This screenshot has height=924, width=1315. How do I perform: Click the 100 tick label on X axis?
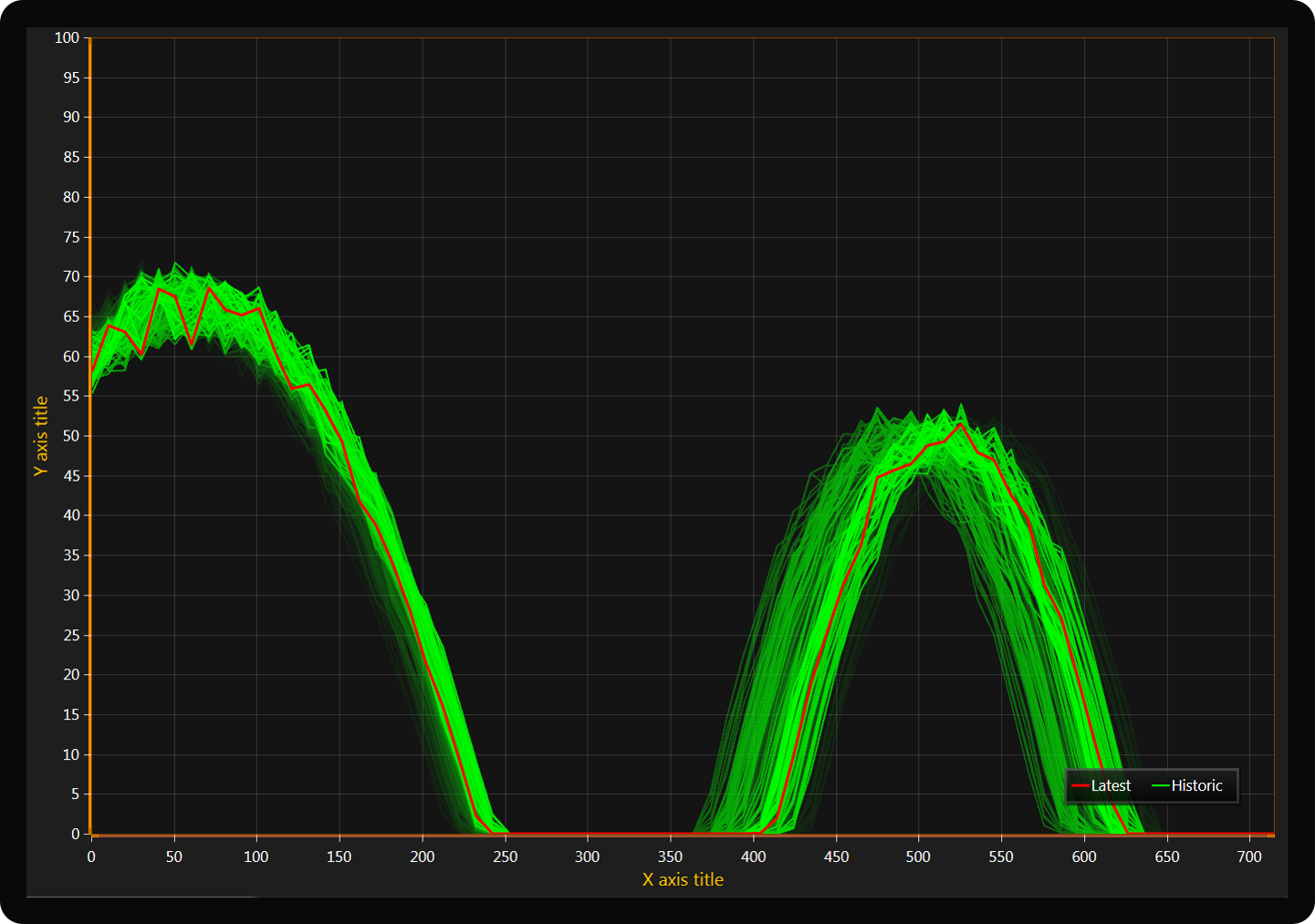click(x=256, y=857)
